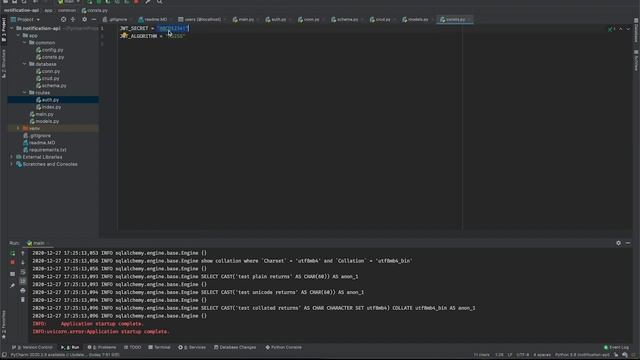This screenshot has width=640, height=360.
Task: Open the Event Log
Action: (616, 347)
